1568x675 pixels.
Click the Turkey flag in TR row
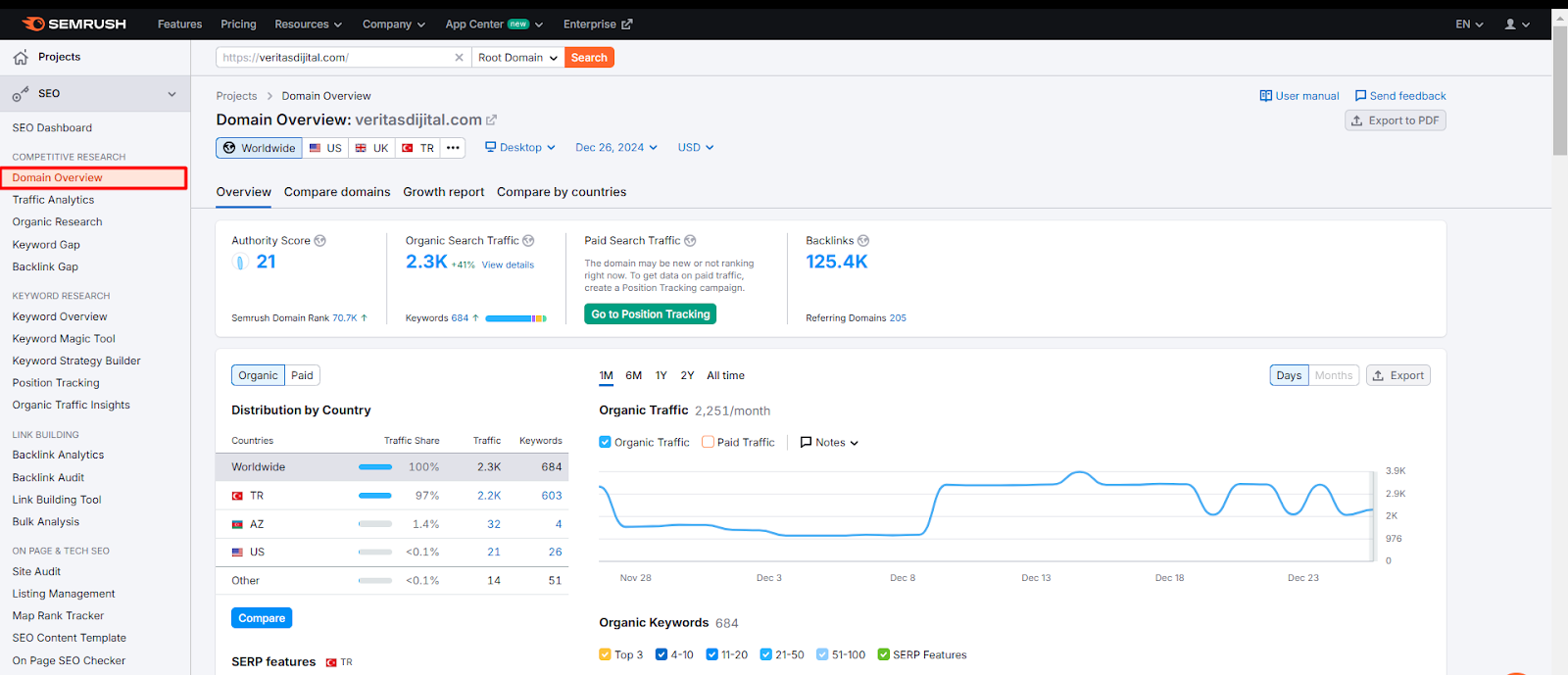point(237,496)
